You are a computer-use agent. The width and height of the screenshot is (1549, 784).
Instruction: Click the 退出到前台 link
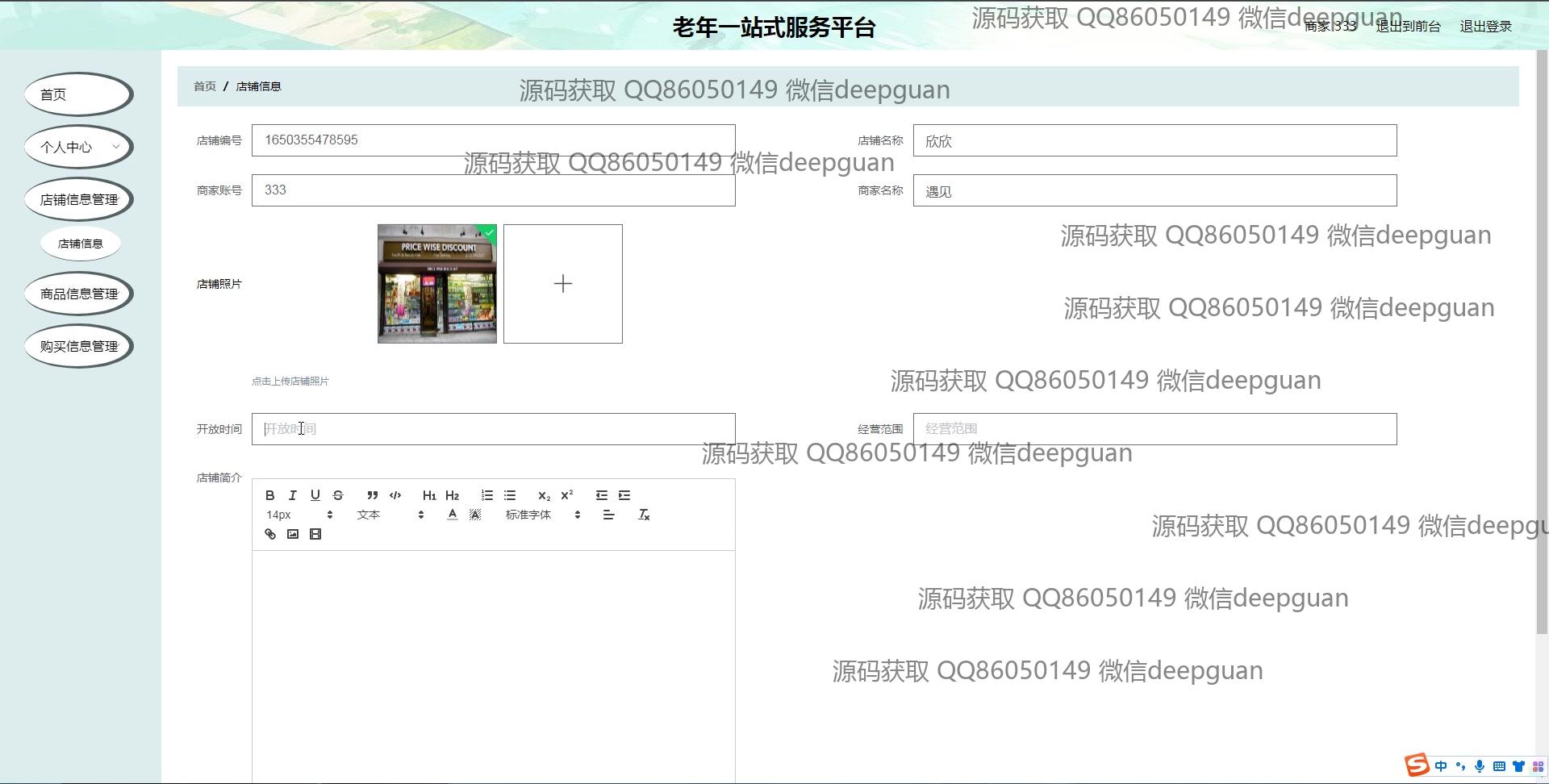pos(1408,27)
